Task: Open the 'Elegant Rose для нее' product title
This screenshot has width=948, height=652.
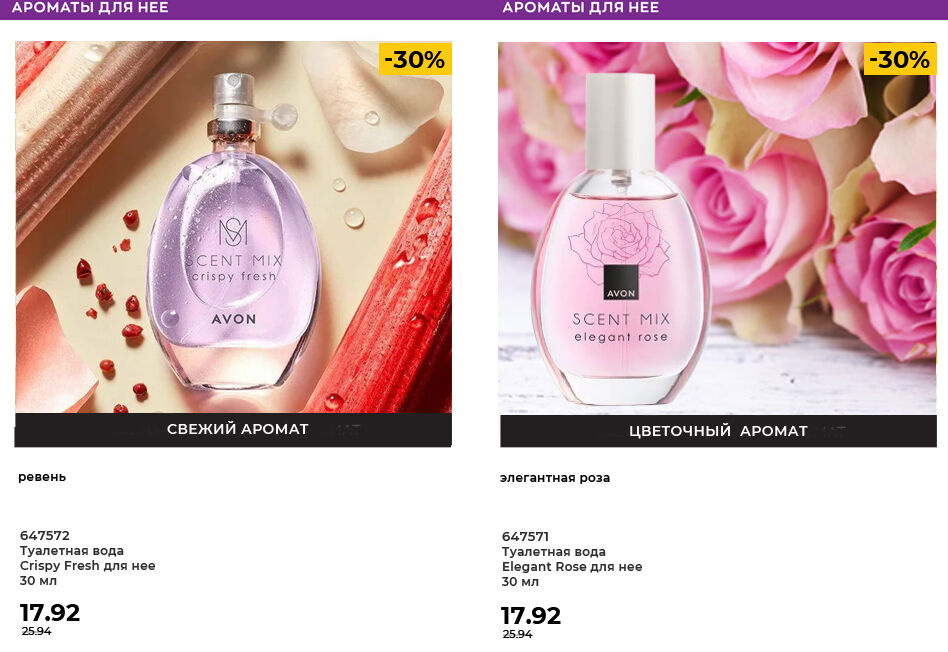Action: coord(572,567)
